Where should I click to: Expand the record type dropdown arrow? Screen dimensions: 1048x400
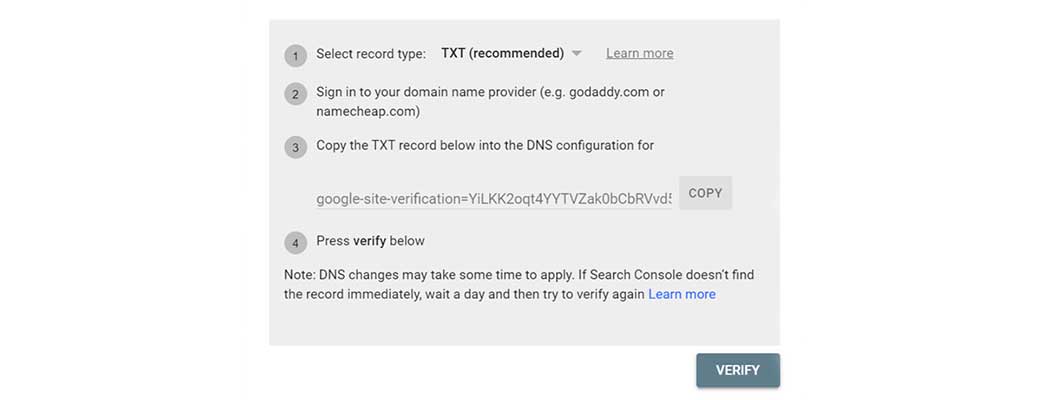pyautogui.click(x=577, y=54)
